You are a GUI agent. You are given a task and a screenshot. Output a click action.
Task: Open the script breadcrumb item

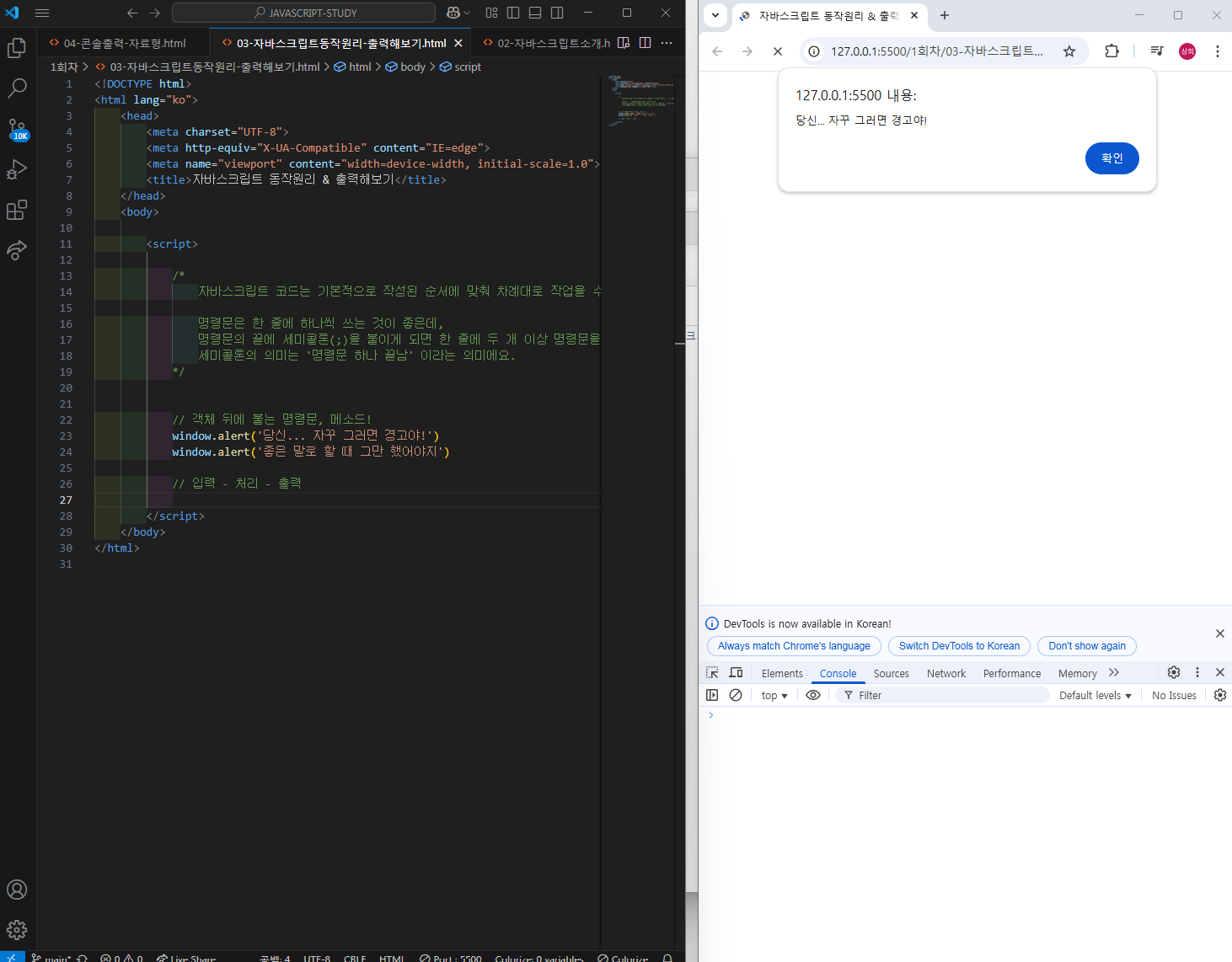[x=461, y=67]
